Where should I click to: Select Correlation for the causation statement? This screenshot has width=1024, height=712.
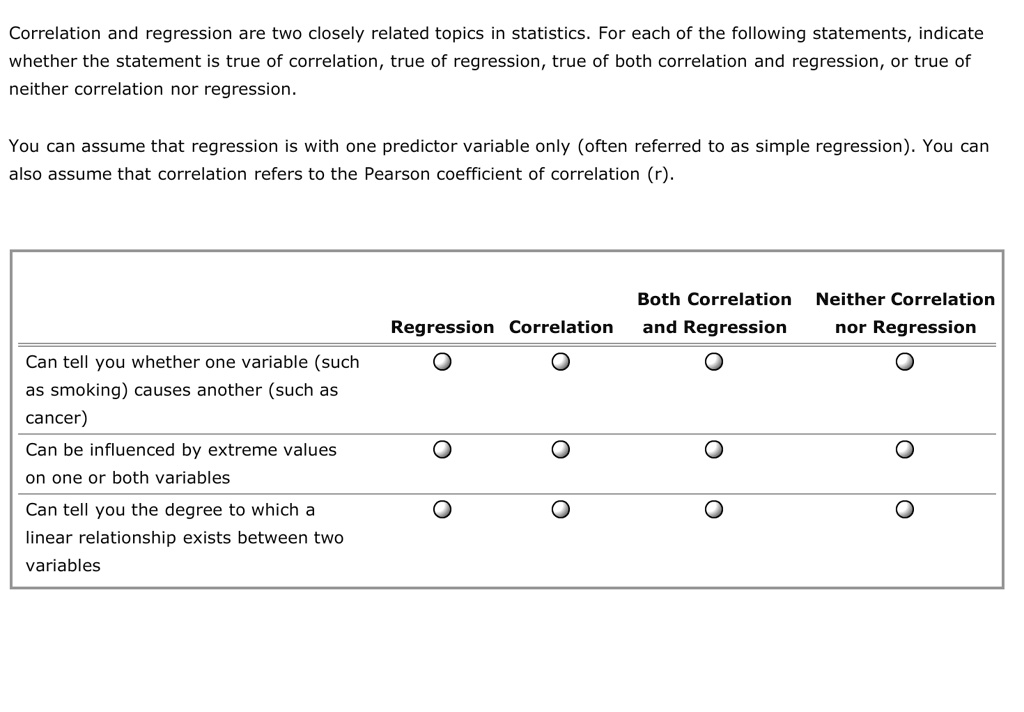[x=560, y=361]
